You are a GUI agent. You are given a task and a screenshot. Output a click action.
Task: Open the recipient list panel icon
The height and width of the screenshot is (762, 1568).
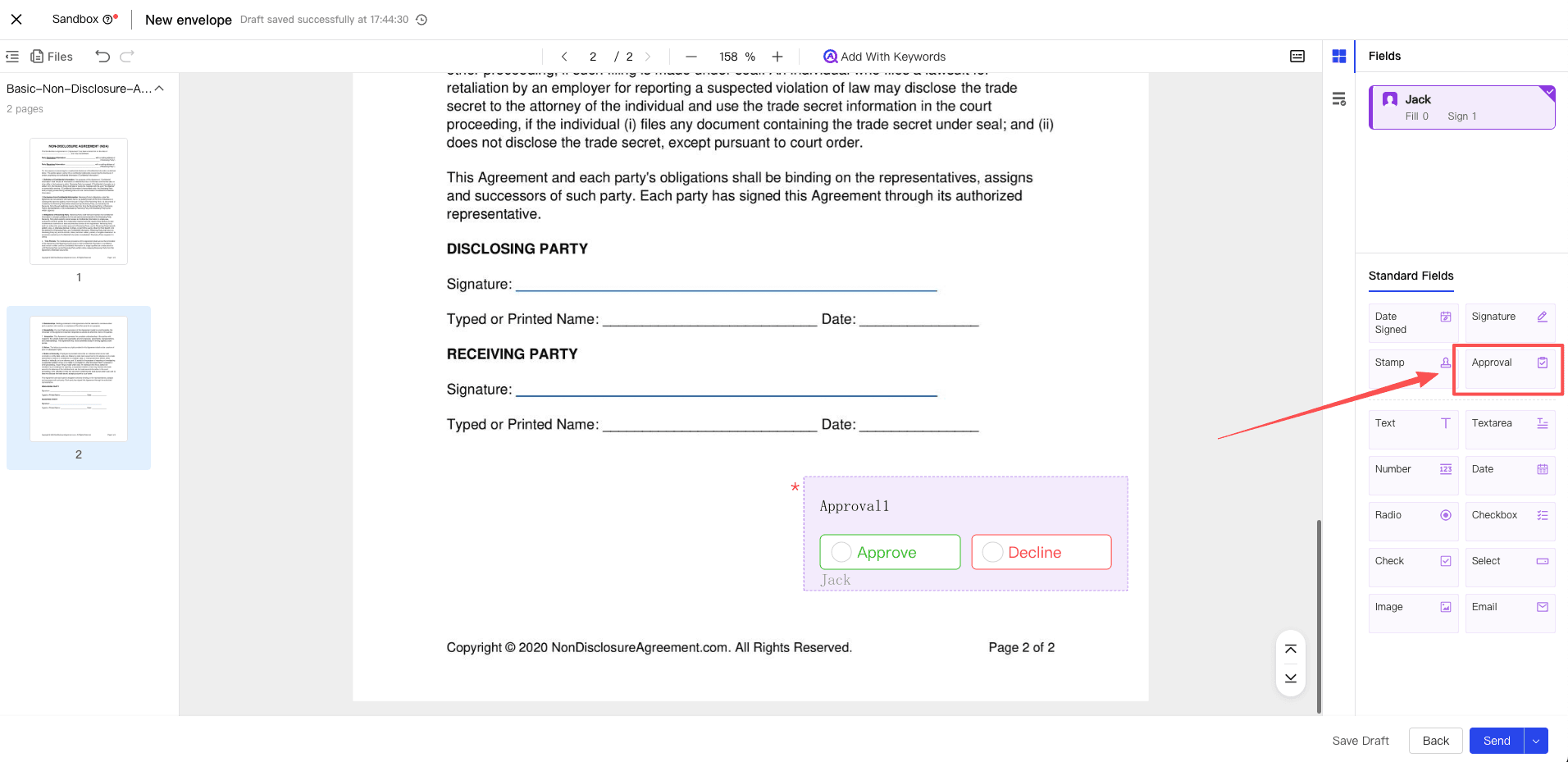click(1339, 99)
